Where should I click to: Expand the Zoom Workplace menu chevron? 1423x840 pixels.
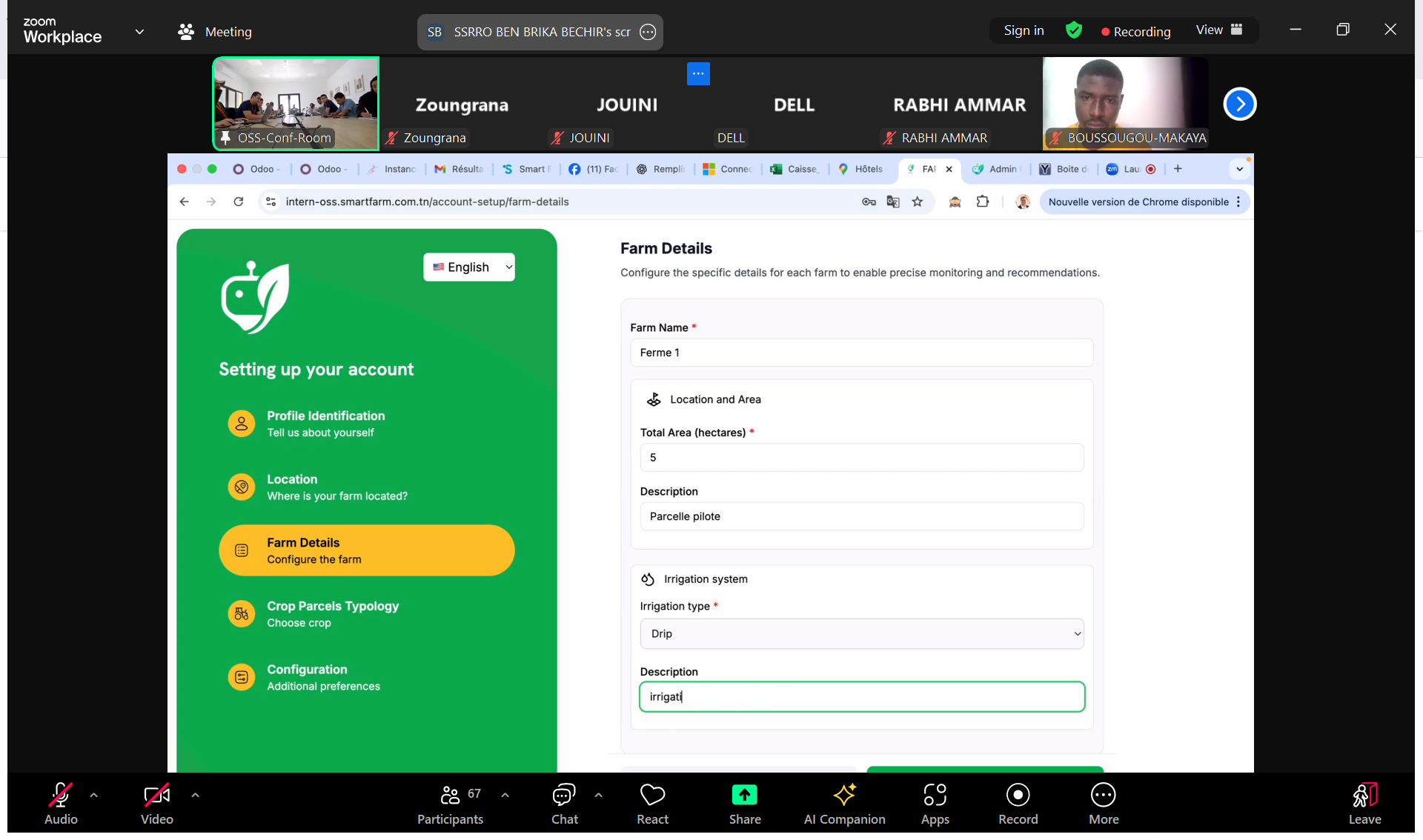pyautogui.click(x=139, y=32)
